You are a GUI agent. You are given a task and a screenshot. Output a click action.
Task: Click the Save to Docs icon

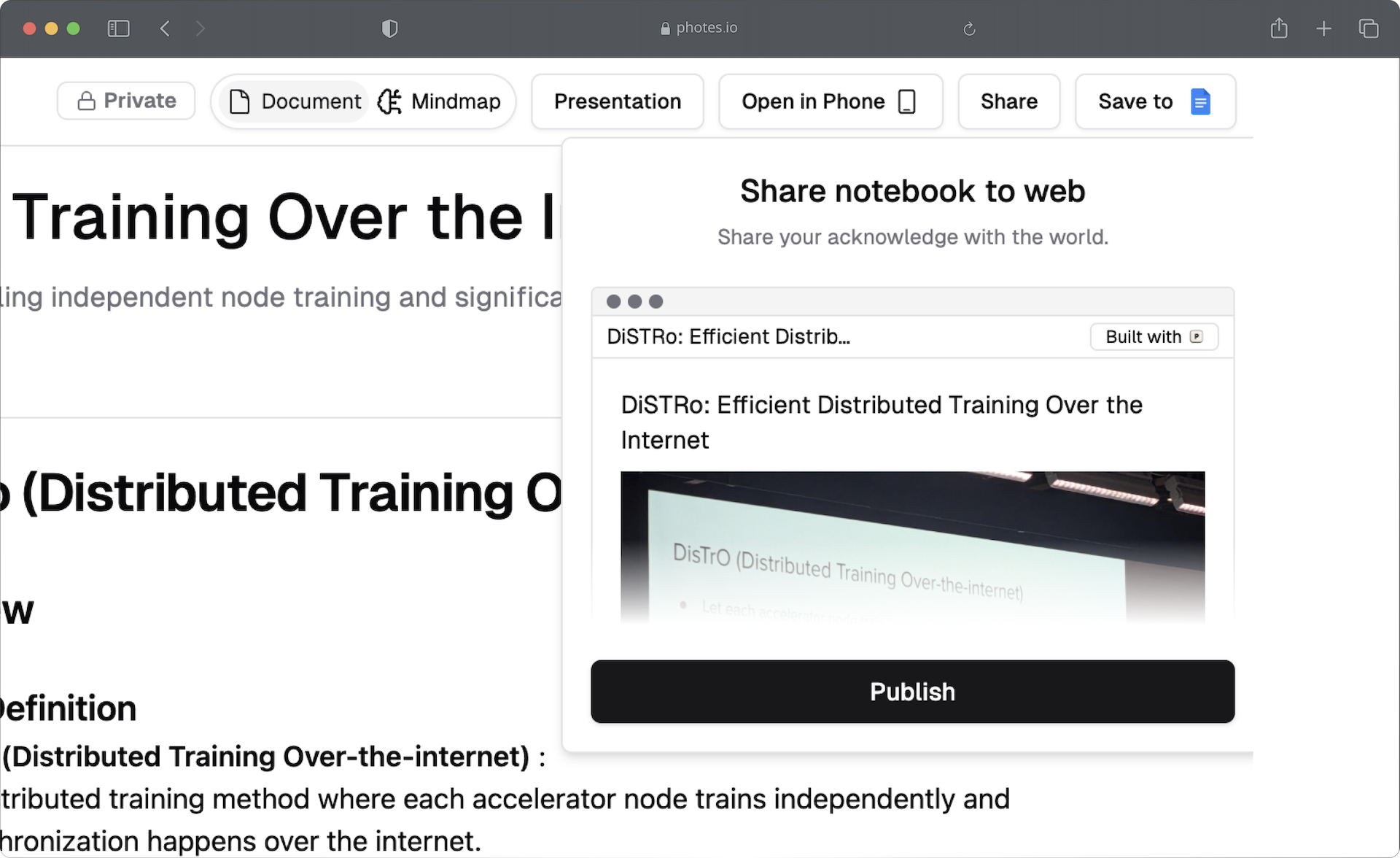(x=1200, y=102)
